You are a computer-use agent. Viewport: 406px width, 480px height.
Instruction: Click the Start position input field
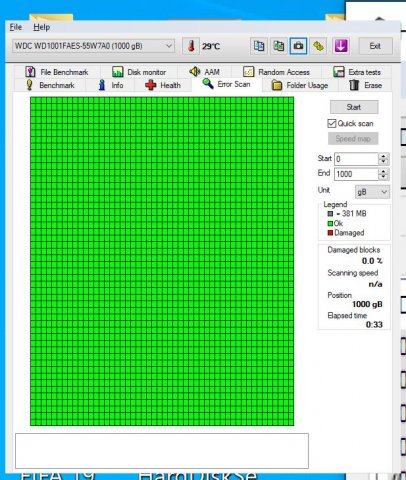[356, 159]
